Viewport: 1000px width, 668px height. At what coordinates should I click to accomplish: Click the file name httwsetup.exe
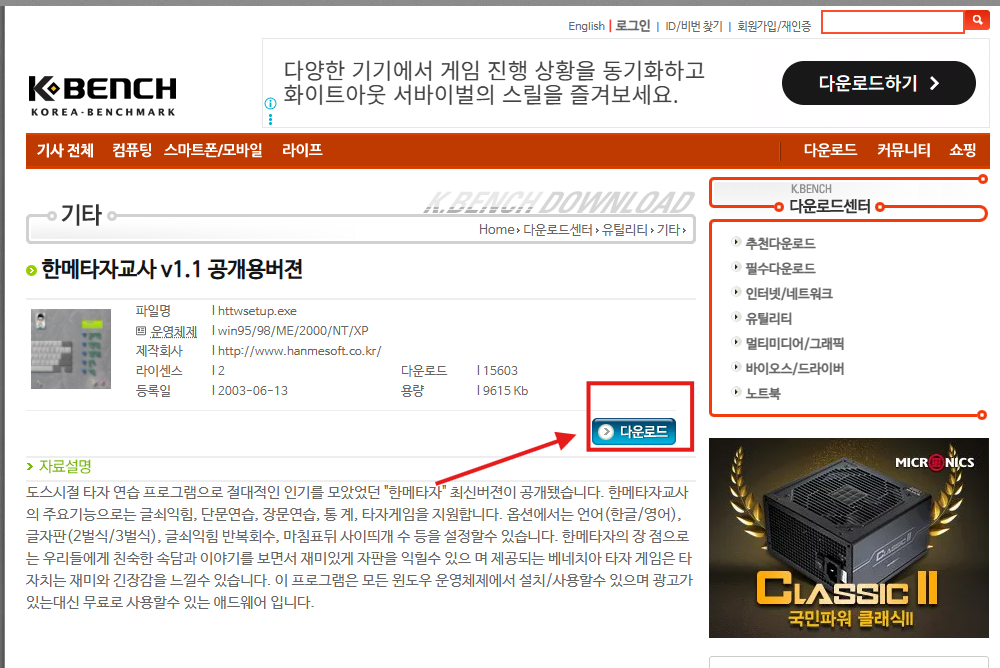tap(257, 311)
